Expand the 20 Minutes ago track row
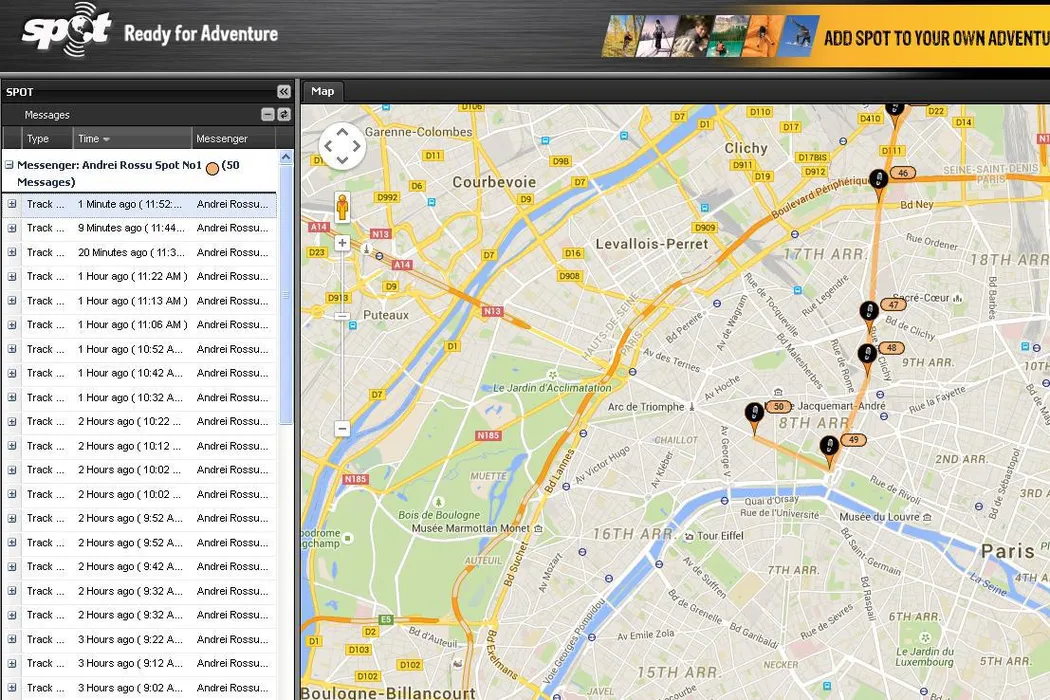Screen dimensions: 1050x700 [x=12, y=252]
